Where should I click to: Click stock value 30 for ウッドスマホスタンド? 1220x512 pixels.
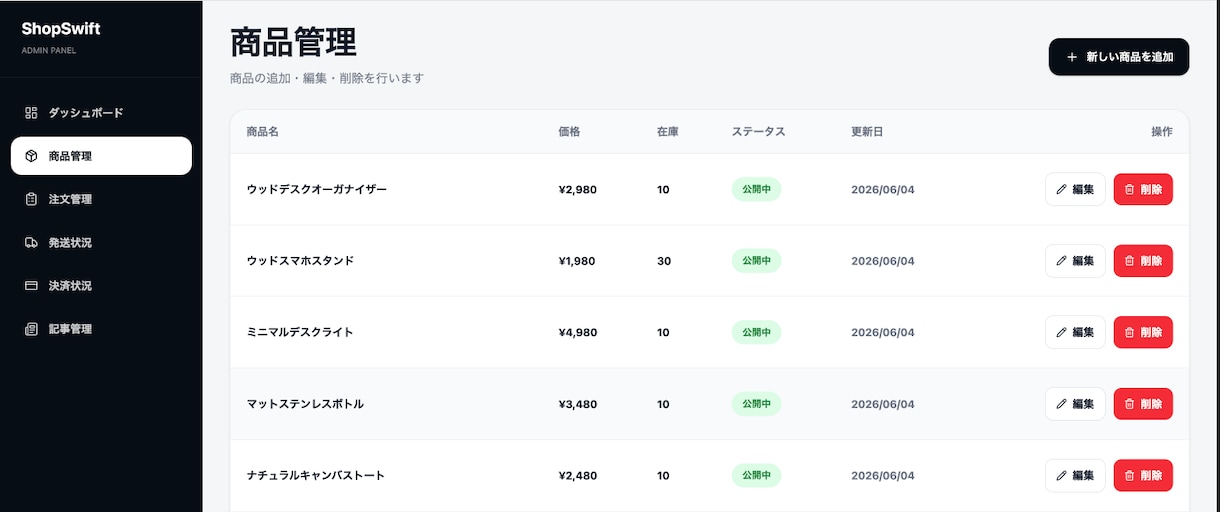[664, 261]
